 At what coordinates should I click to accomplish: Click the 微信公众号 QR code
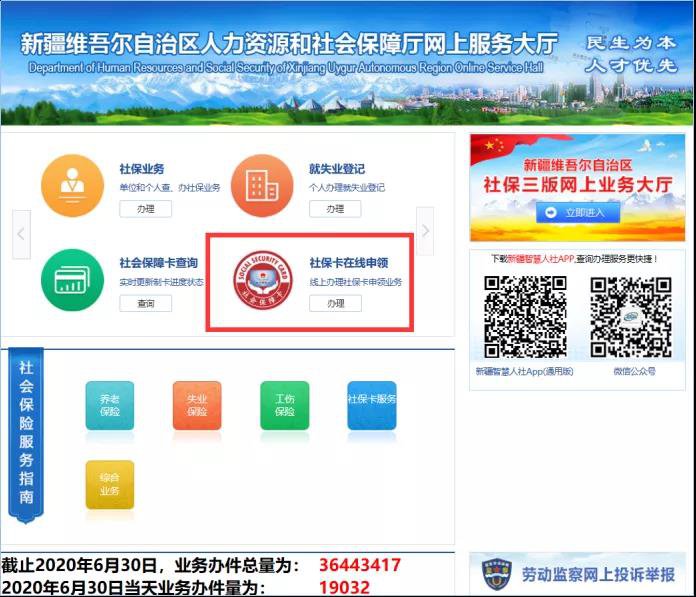[x=630, y=317]
